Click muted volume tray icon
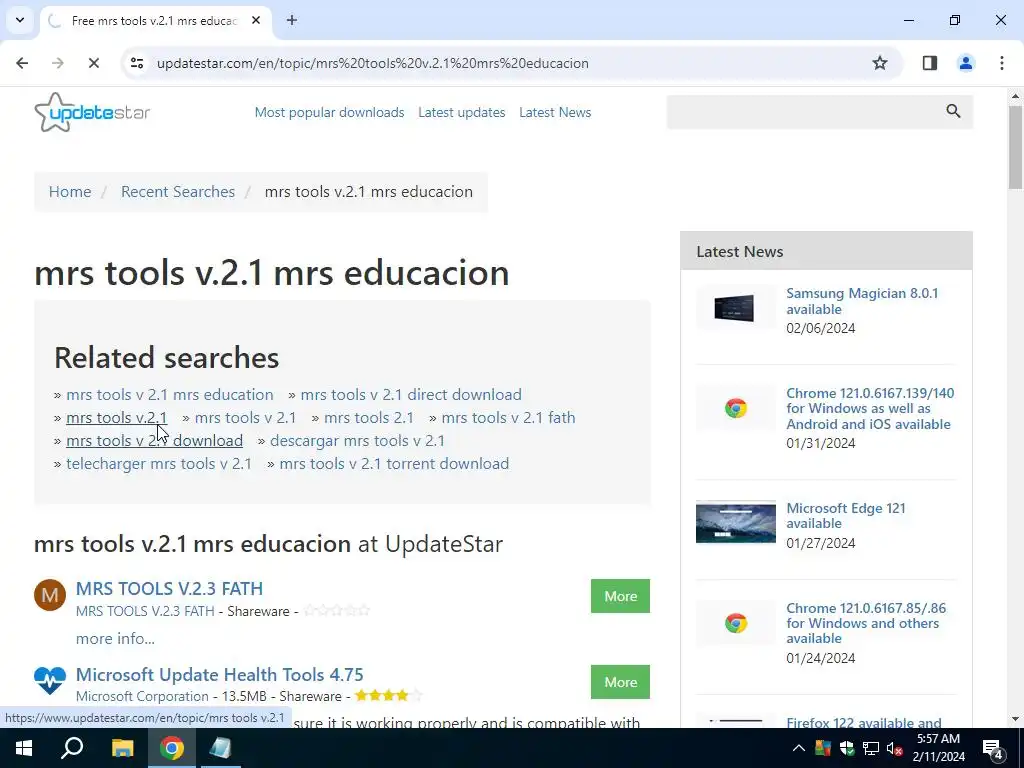Viewport: 1024px width, 768px height. 895,748
